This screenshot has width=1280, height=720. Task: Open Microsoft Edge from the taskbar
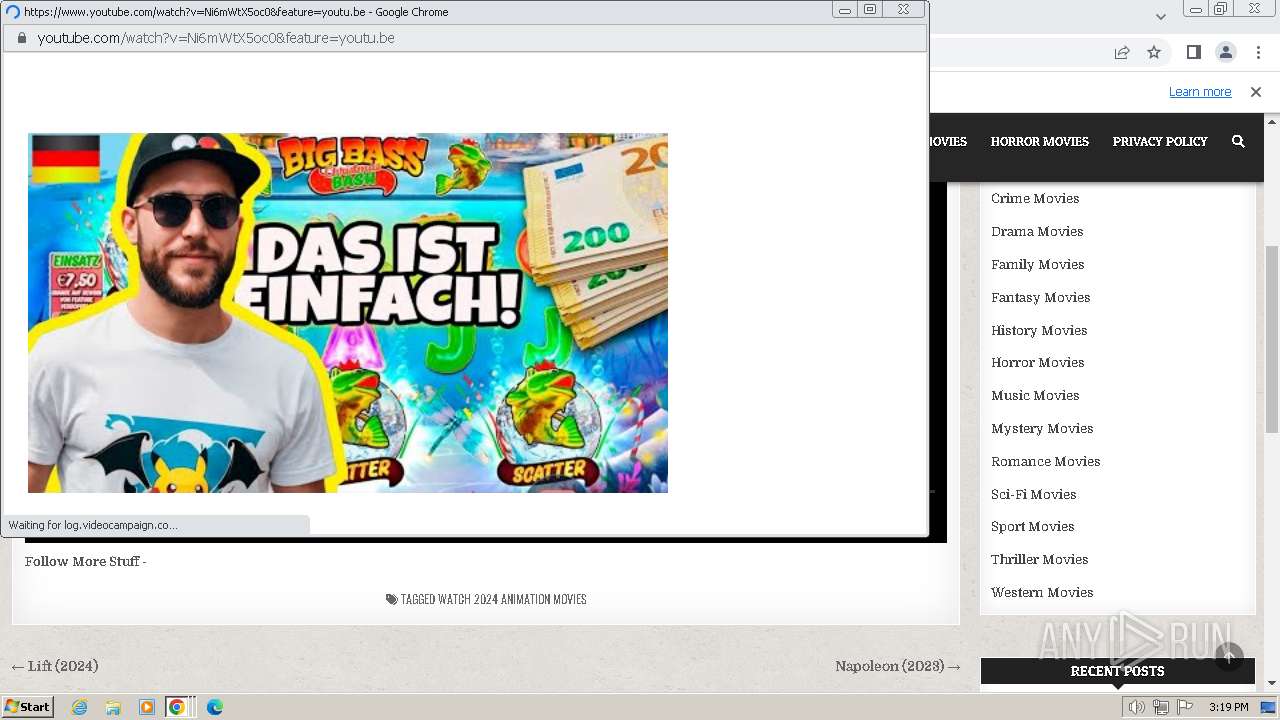click(x=214, y=707)
